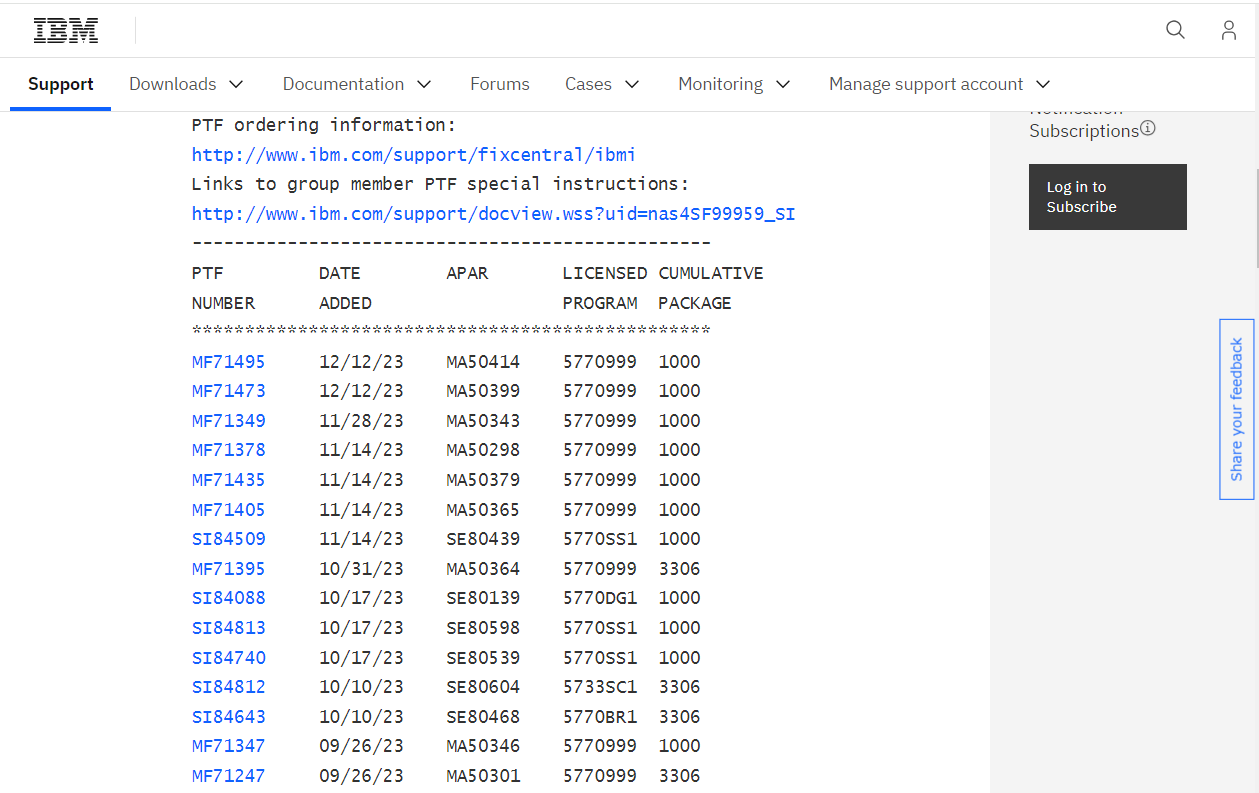The width and height of the screenshot is (1259, 793).
Task: Click APAR value MA50346
Action: click(483, 746)
